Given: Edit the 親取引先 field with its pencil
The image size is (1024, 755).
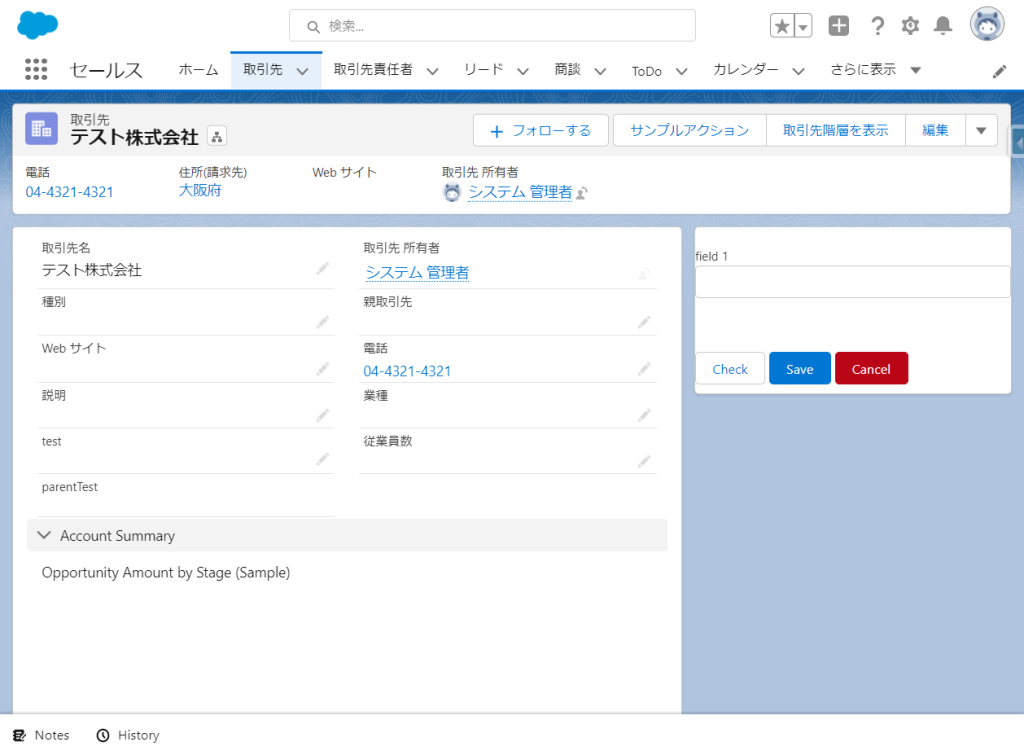Looking at the screenshot, I should click(644, 322).
